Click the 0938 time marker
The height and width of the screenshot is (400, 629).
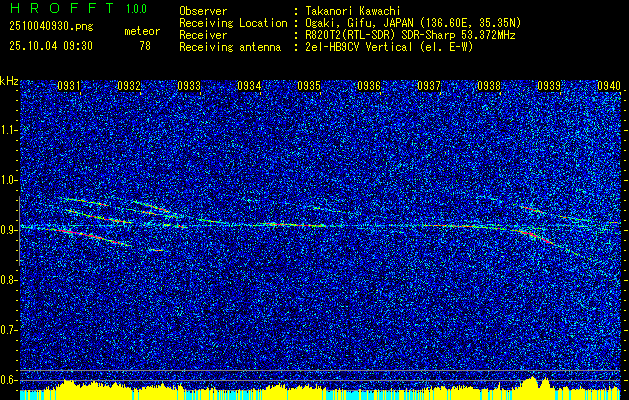pyautogui.click(x=489, y=85)
